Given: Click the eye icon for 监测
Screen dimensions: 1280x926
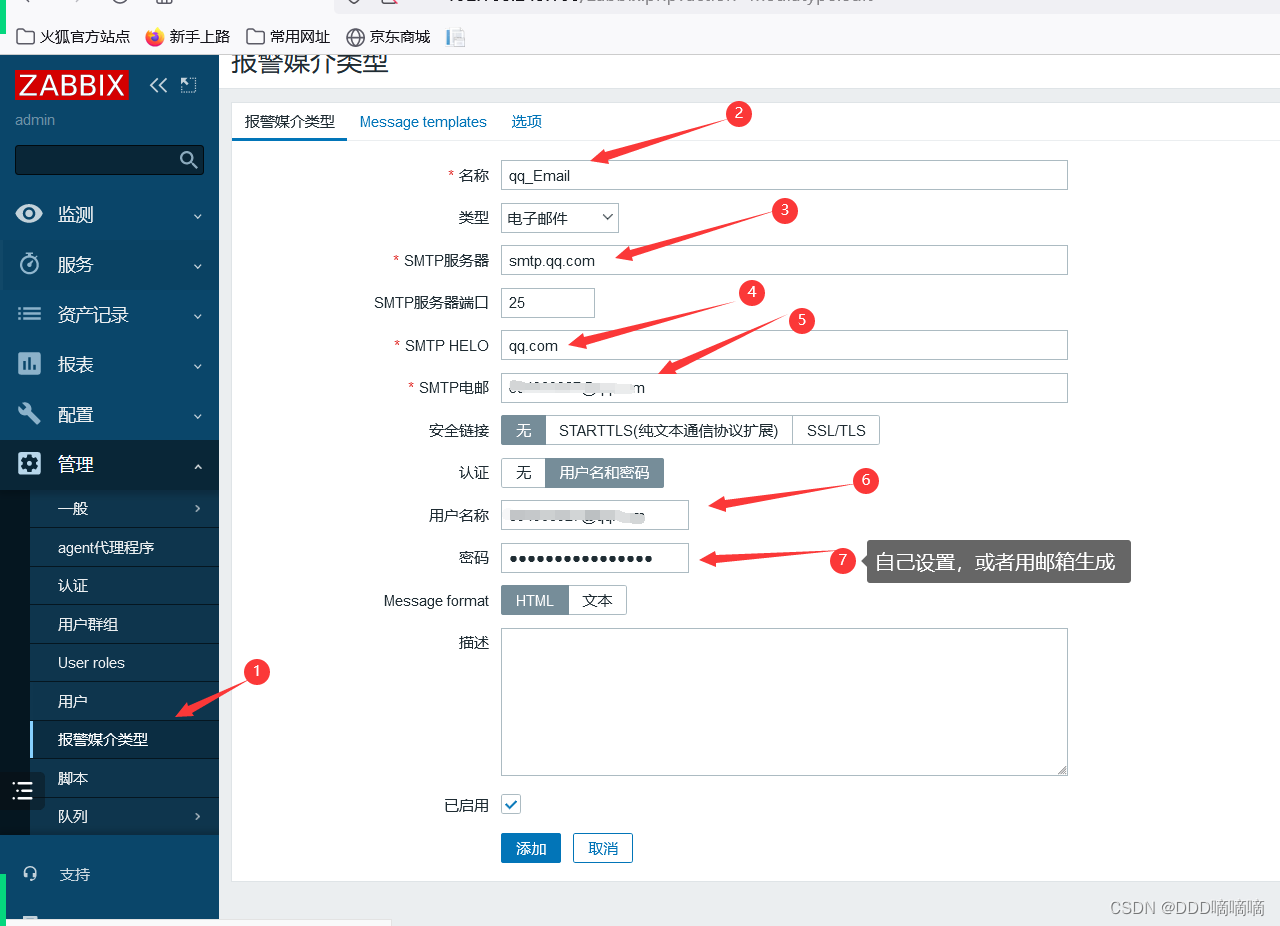Looking at the screenshot, I should point(30,214).
